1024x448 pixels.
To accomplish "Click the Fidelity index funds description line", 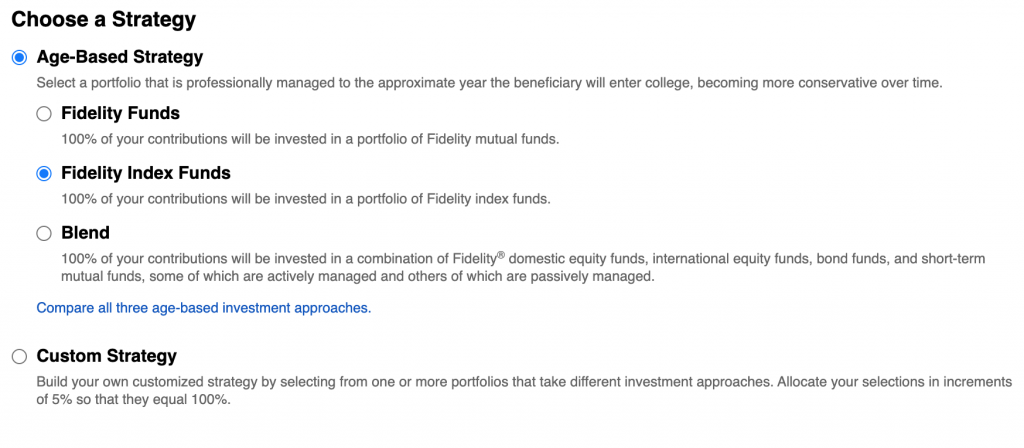I will 306,199.
